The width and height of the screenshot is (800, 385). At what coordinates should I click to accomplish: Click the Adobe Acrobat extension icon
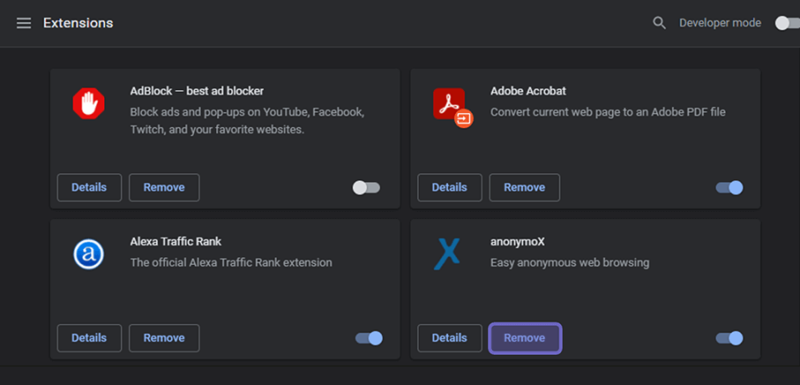click(x=453, y=108)
